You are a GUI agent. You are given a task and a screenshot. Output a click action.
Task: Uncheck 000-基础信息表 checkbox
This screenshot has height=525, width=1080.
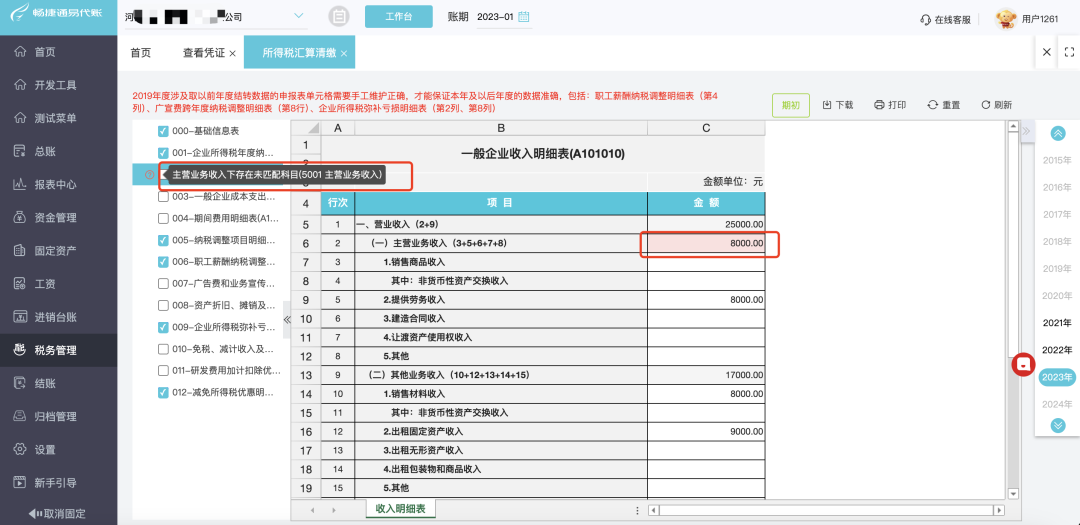163,131
